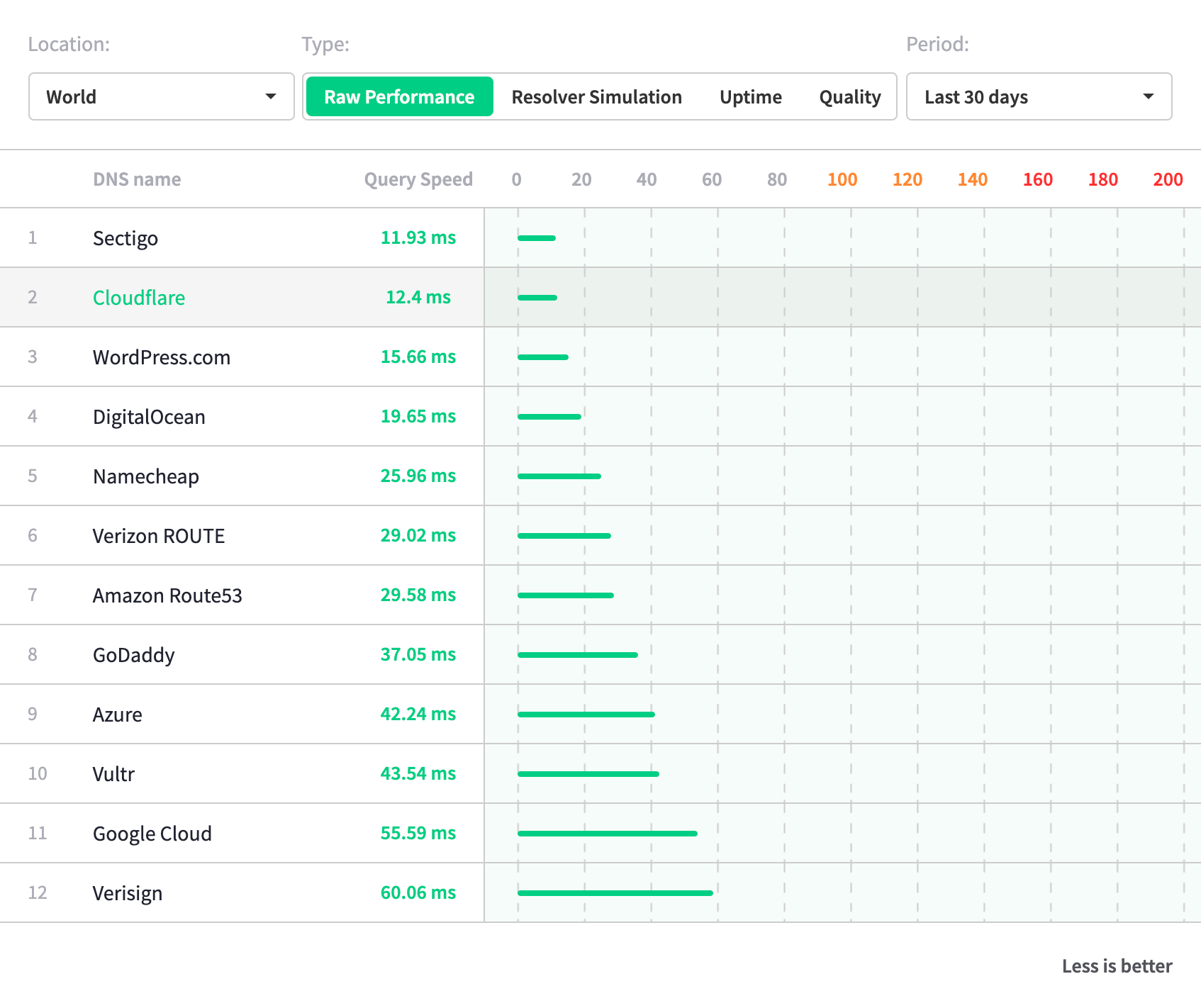Screen dimensions: 1201x1008
Task: Click the Azure performance bar
Action: click(586, 715)
